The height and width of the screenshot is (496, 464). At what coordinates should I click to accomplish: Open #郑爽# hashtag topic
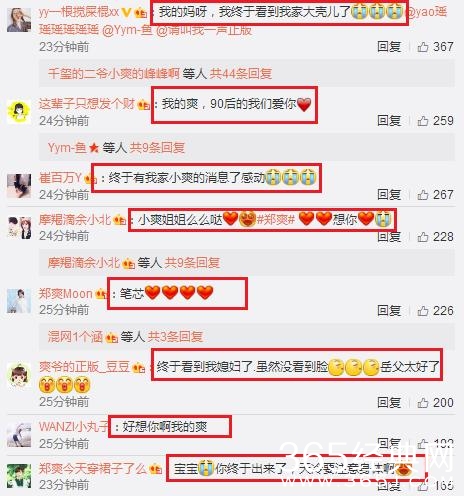(276, 220)
